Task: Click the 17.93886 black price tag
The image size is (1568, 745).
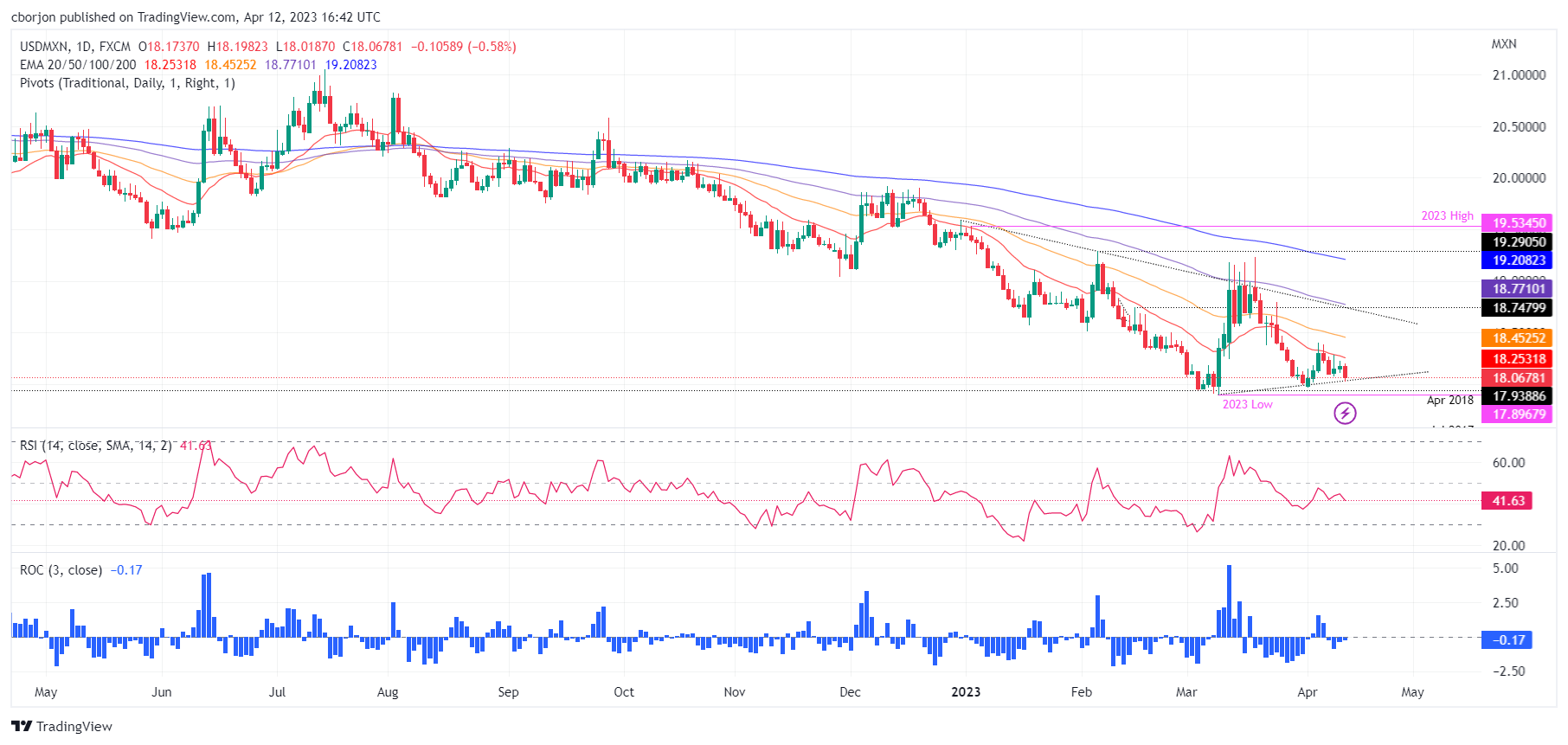Action: click(x=1519, y=396)
